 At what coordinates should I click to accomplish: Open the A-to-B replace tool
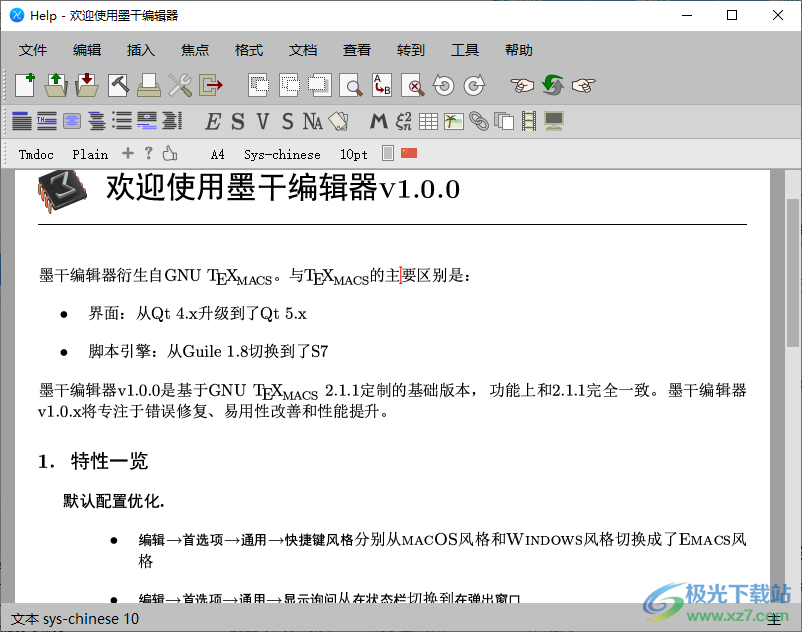(382, 85)
